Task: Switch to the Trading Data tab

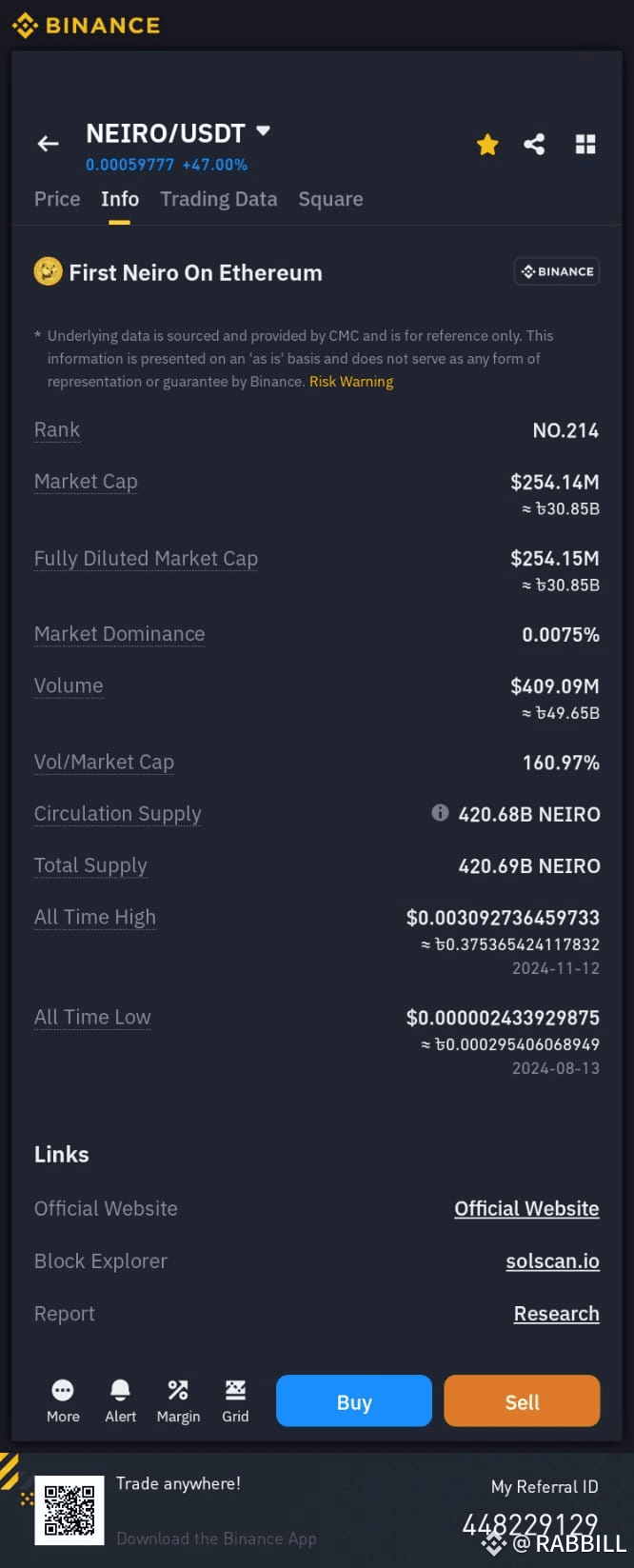Action: [218, 199]
